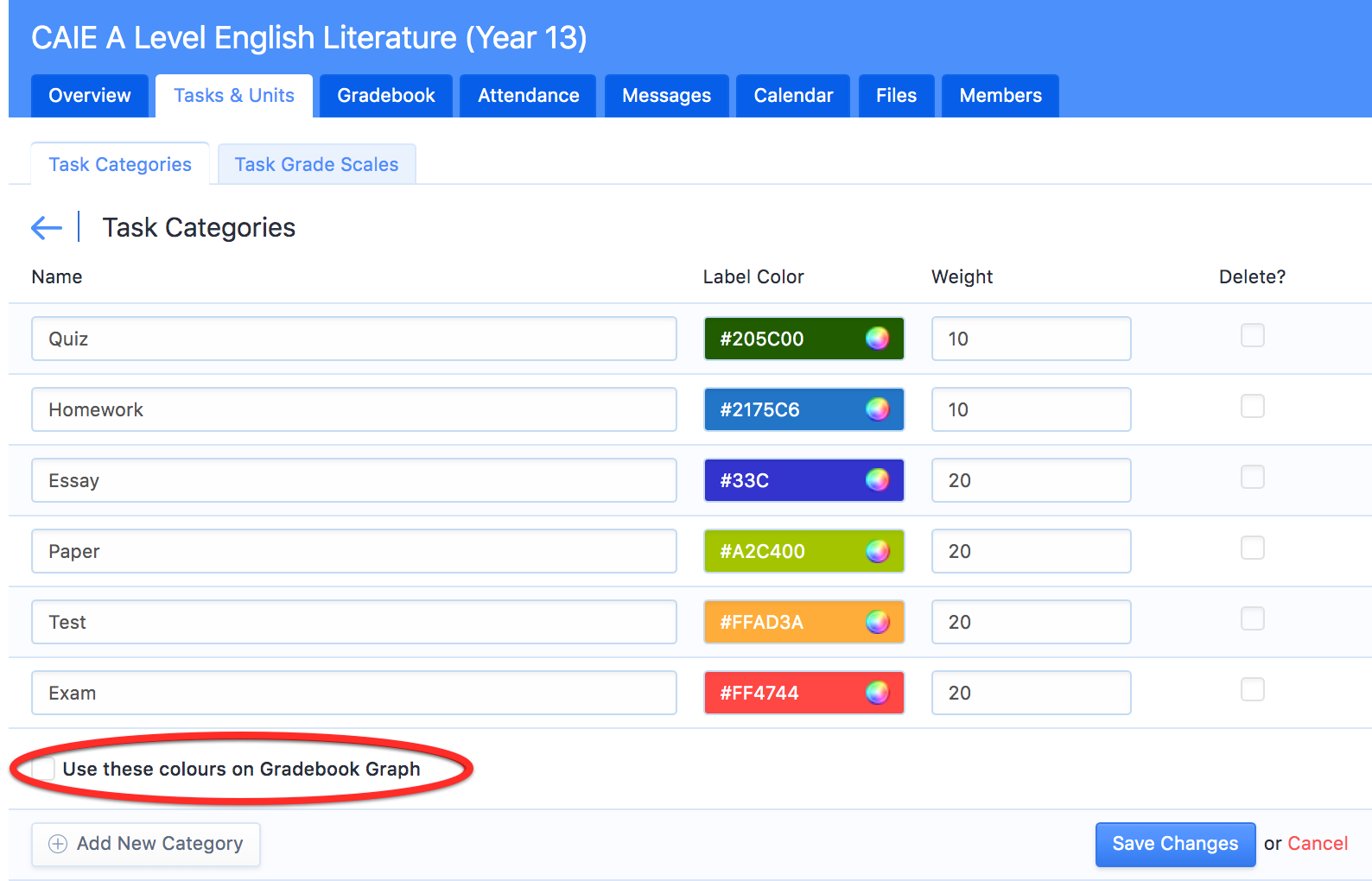Click the Cancel link
1372x881 pixels.
click(x=1318, y=844)
